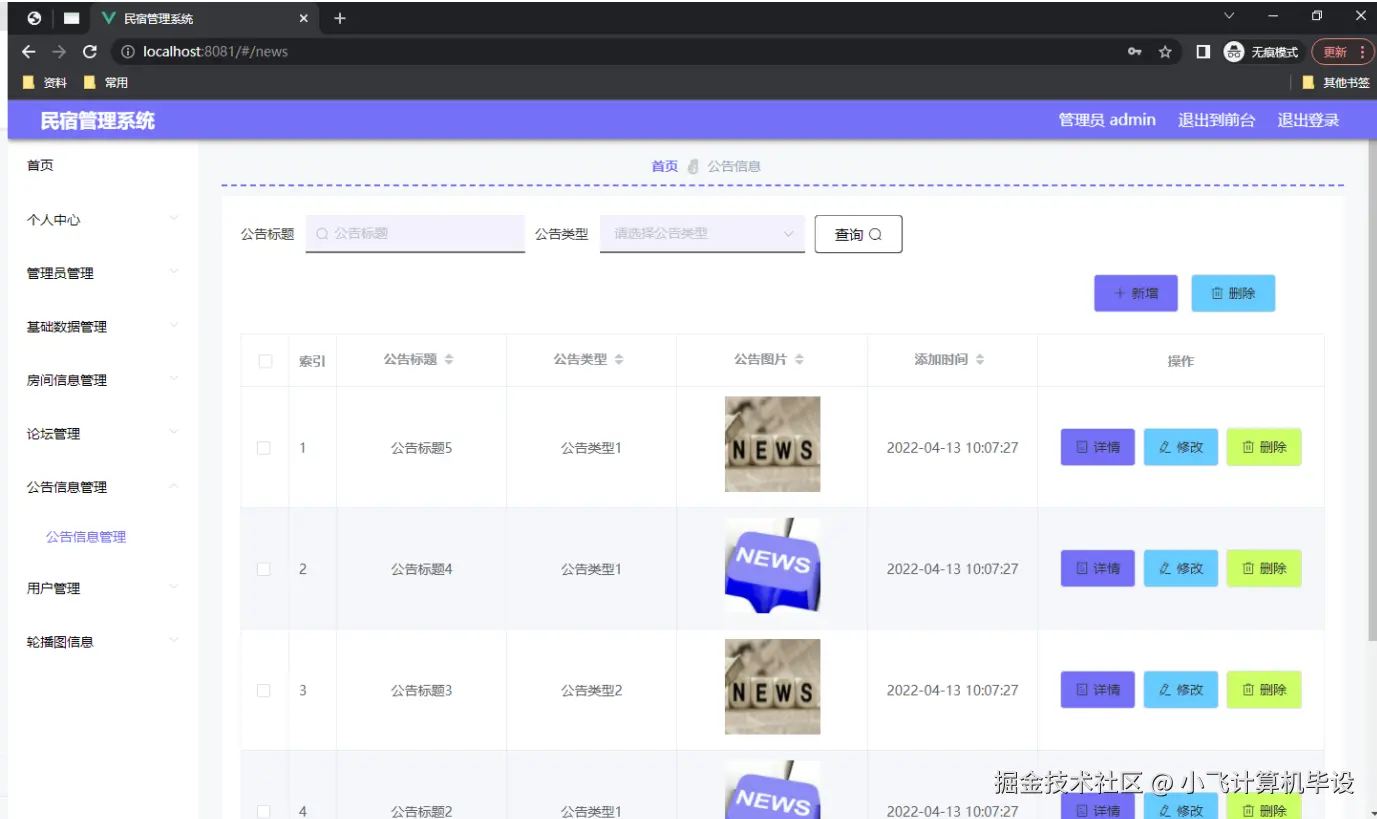Open the 其他书签 bookmarks folder
The height and width of the screenshot is (819, 1377).
click(1336, 83)
